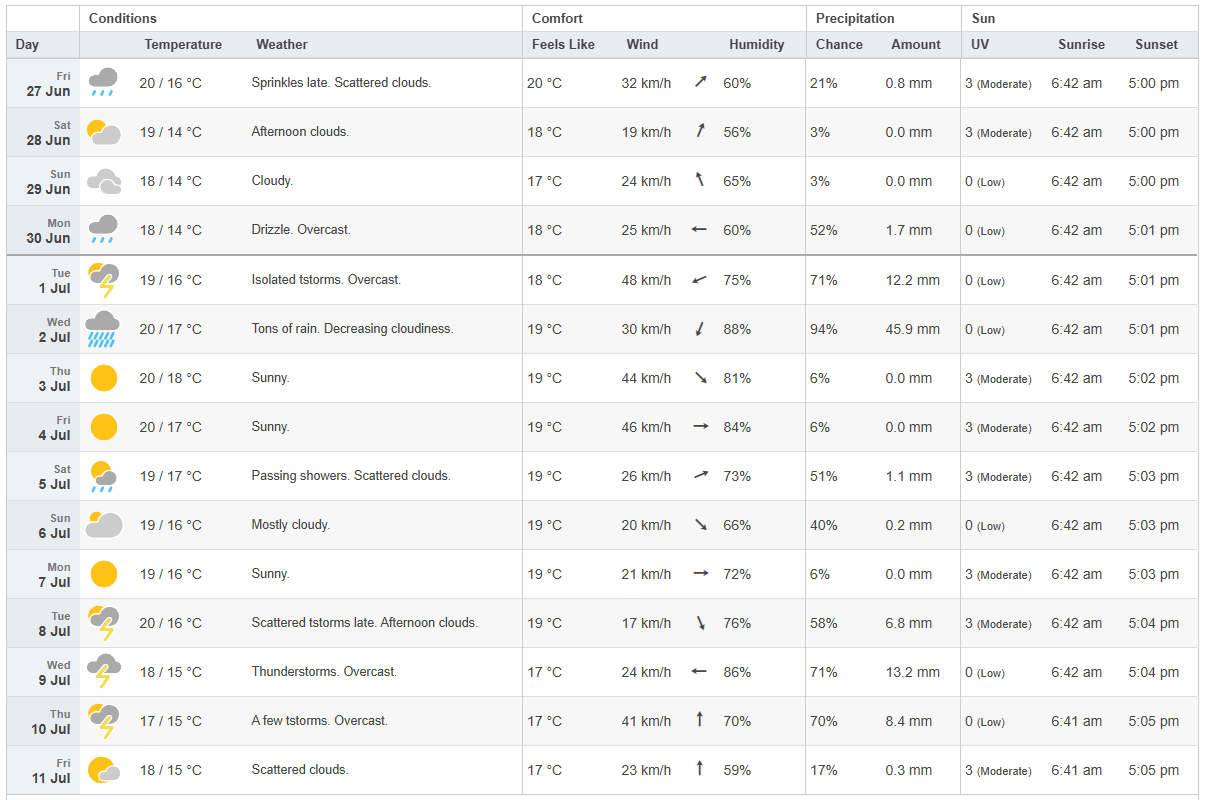Click the 45.9 mm amount for 2 Jul
The height and width of the screenshot is (800, 1207).
[912, 329]
